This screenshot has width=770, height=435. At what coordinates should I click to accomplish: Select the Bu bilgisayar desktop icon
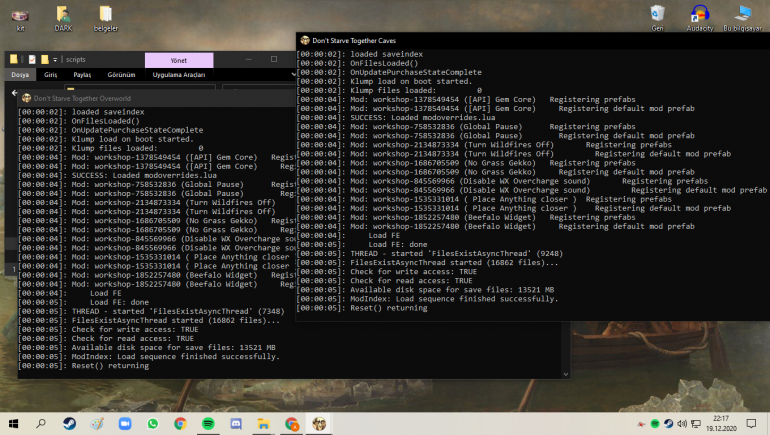[x=743, y=16]
